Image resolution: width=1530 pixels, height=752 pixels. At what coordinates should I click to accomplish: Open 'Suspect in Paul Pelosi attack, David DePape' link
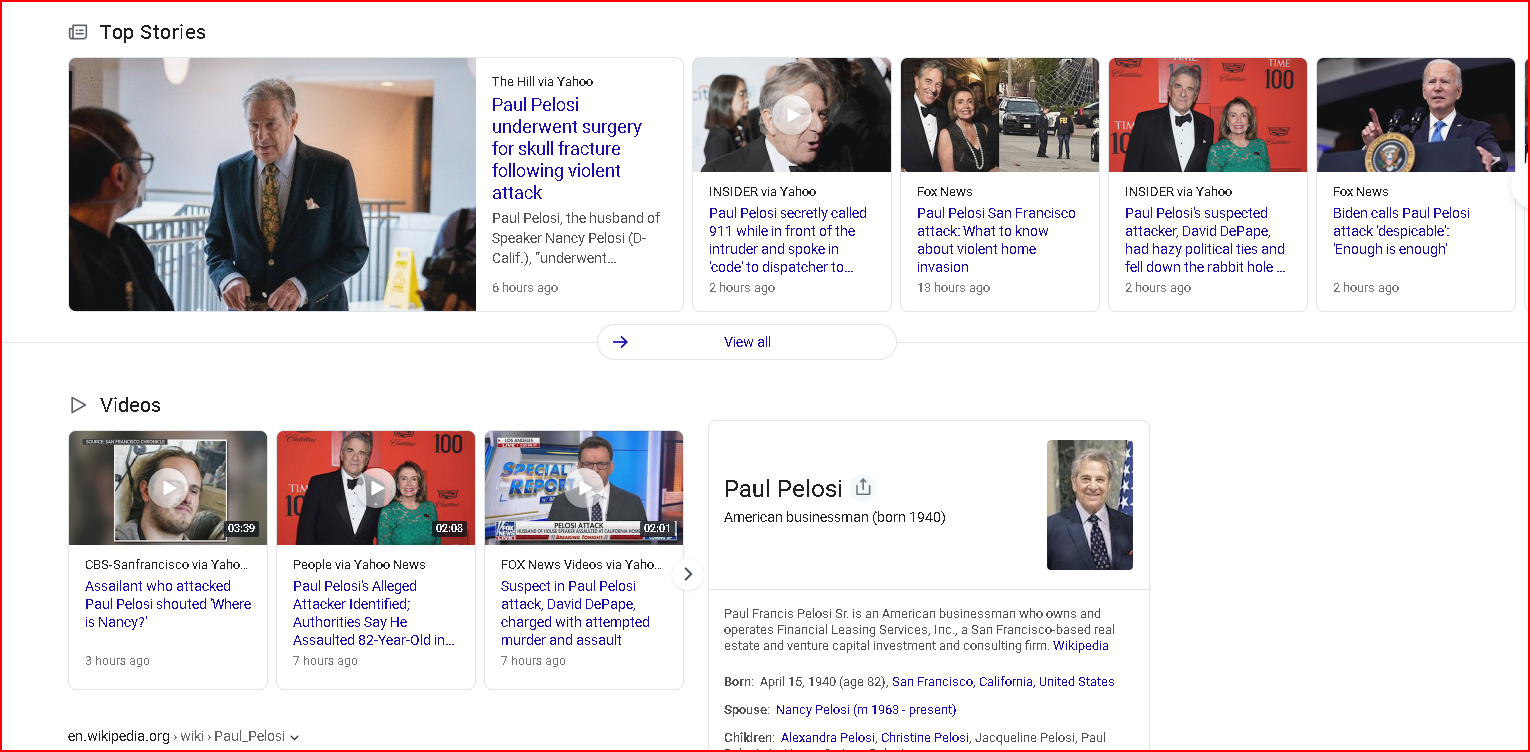point(575,613)
